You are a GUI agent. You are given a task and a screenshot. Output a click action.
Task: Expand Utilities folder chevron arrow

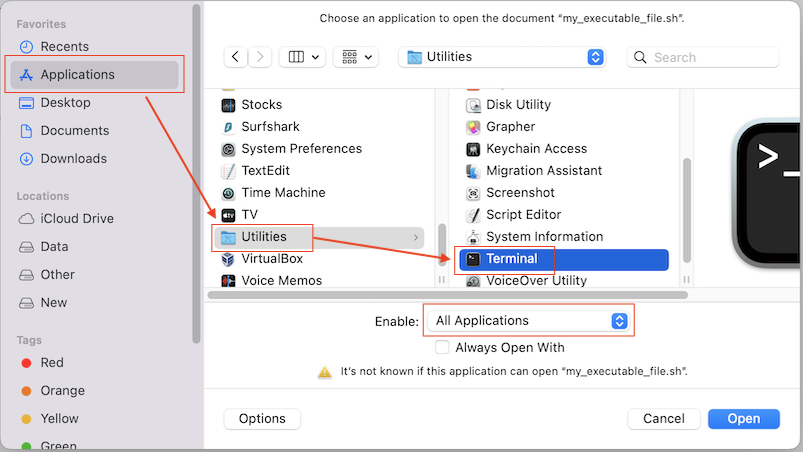click(416, 238)
